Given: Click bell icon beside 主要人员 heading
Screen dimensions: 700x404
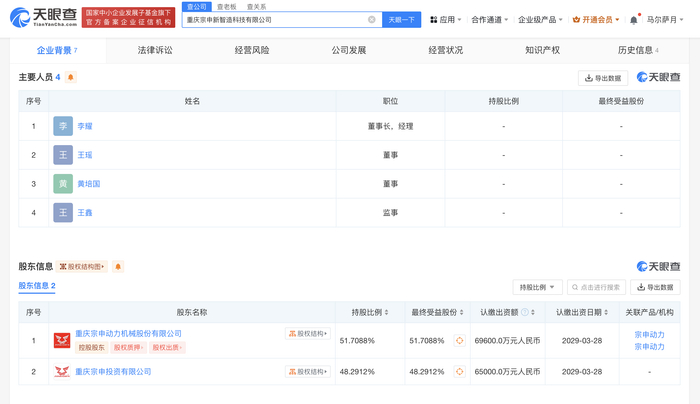Looking at the screenshot, I should point(71,78).
